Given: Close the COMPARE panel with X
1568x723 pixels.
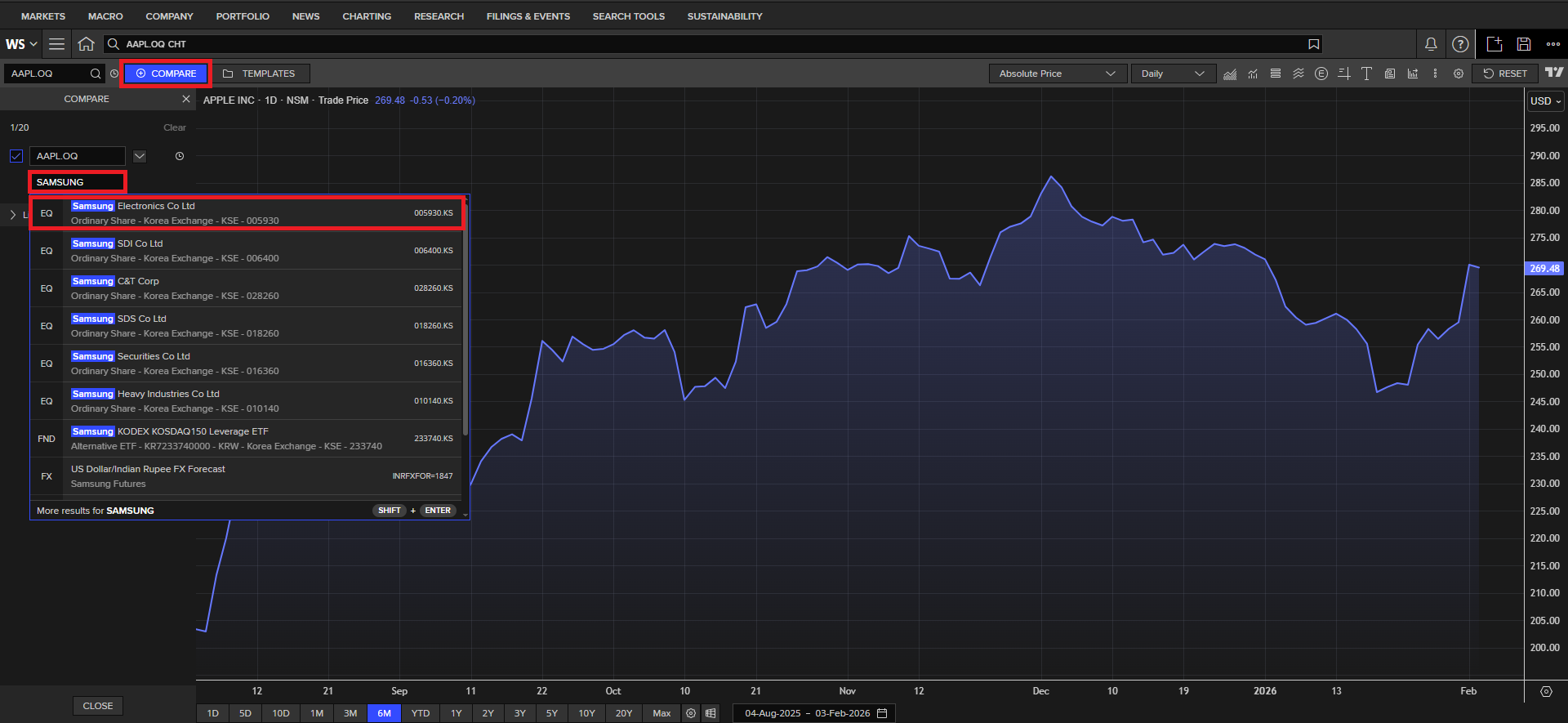Looking at the screenshot, I should (x=186, y=99).
